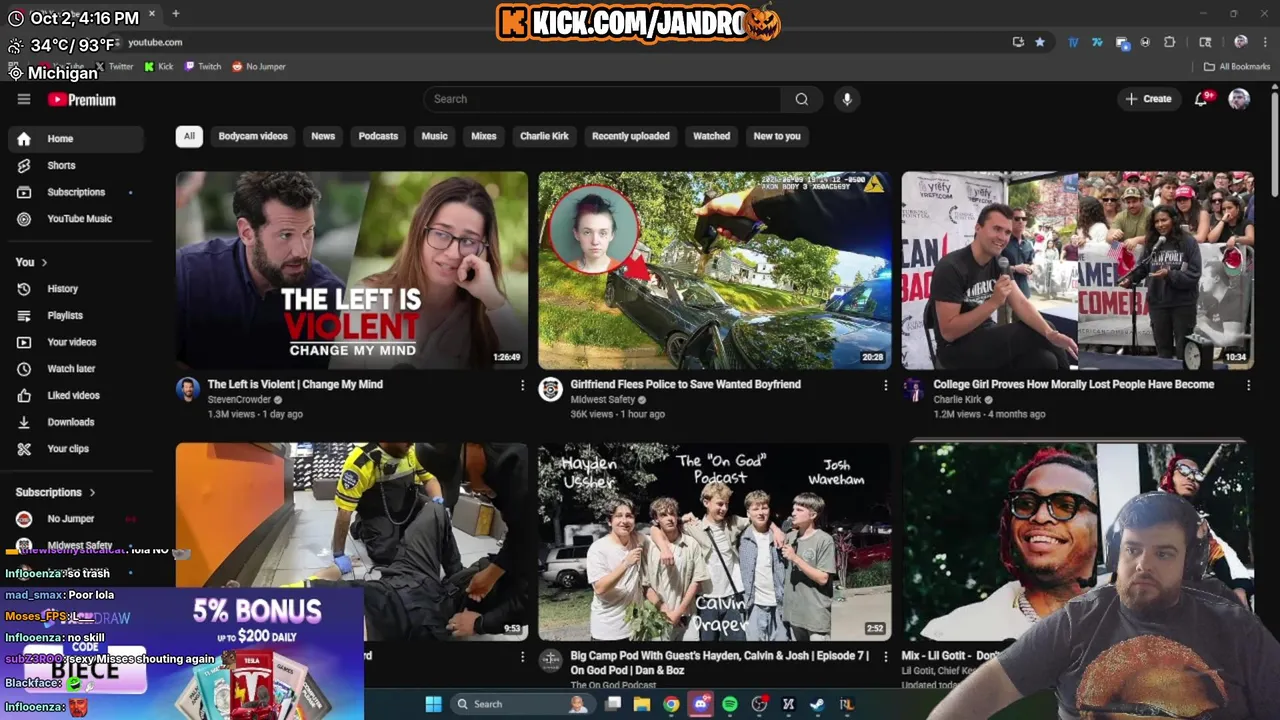
Task: Open YouTube Music in sidebar
Action: (x=76, y=219)
